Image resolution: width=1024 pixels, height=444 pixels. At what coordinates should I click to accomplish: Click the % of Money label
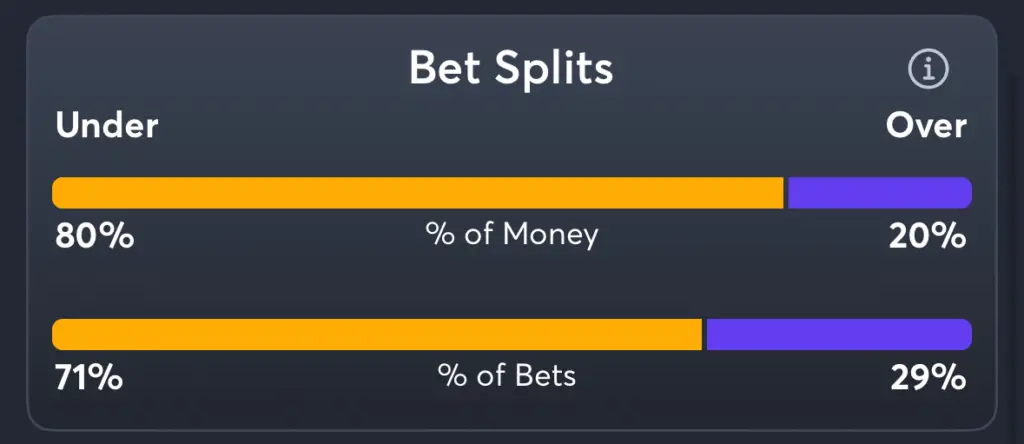(511, 234)
